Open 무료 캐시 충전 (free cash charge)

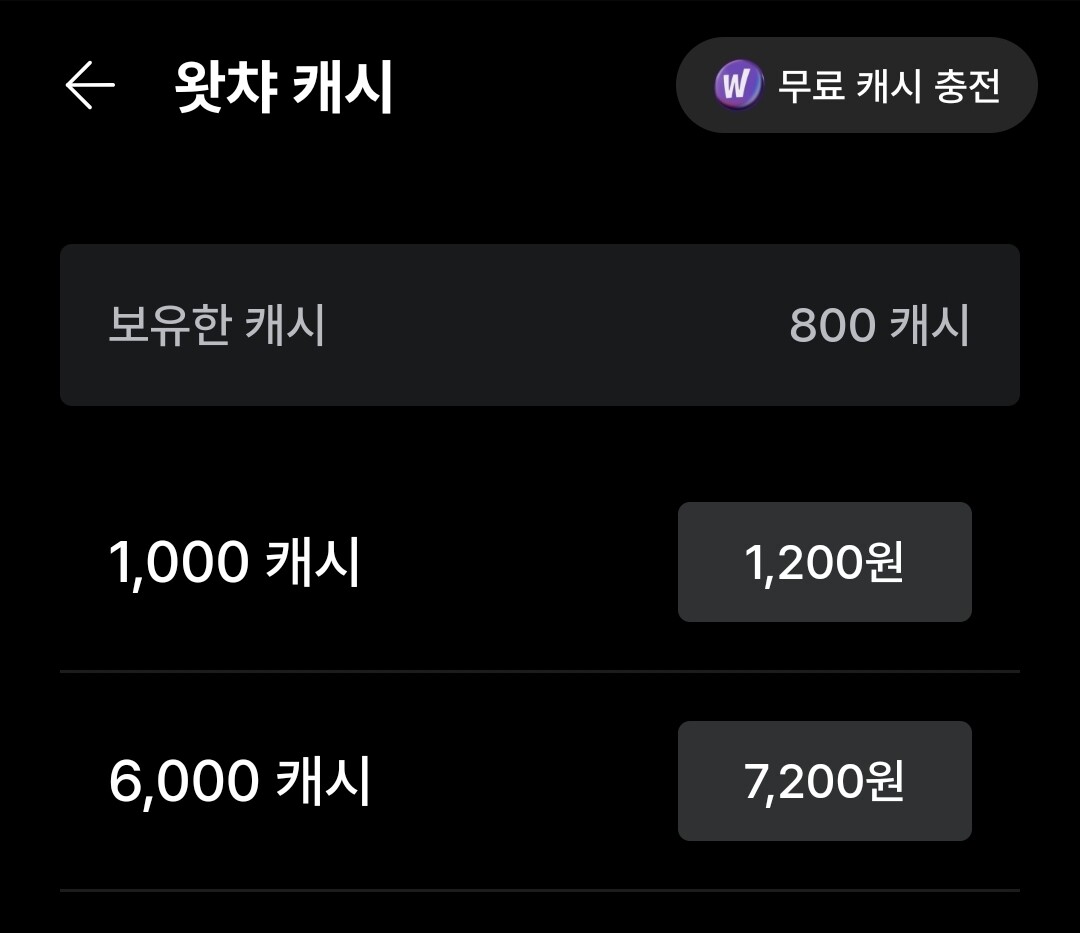coord(856,86)
